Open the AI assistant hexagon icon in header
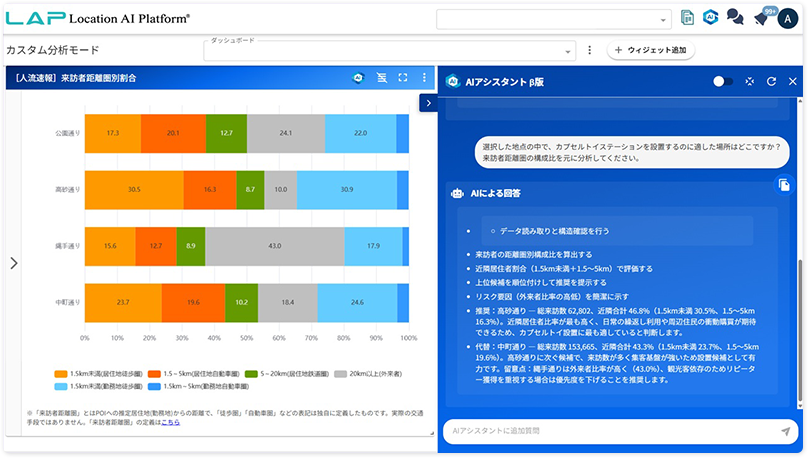 click(711, 18)
